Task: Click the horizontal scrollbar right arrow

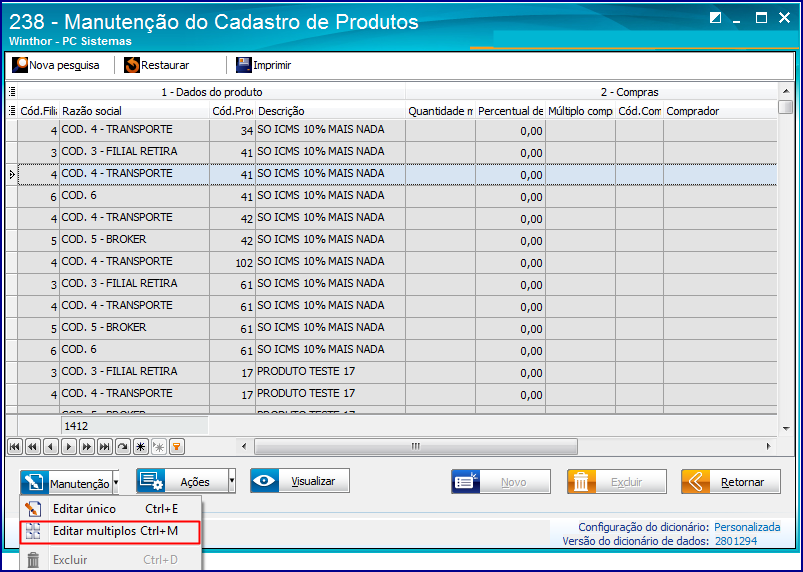Action: tap(769, 447)
